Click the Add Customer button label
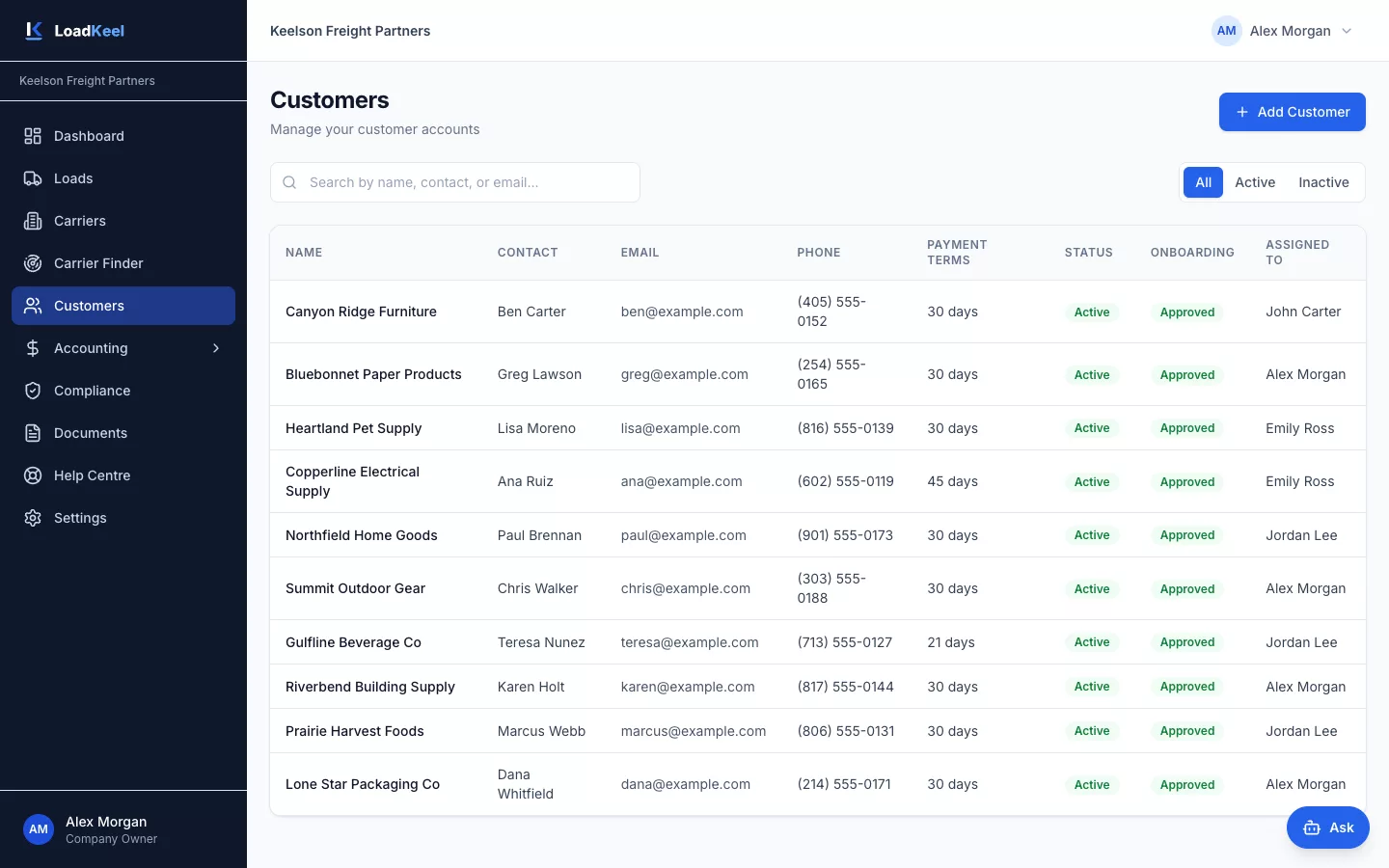1389x868 pixels. coord(1303,112)
